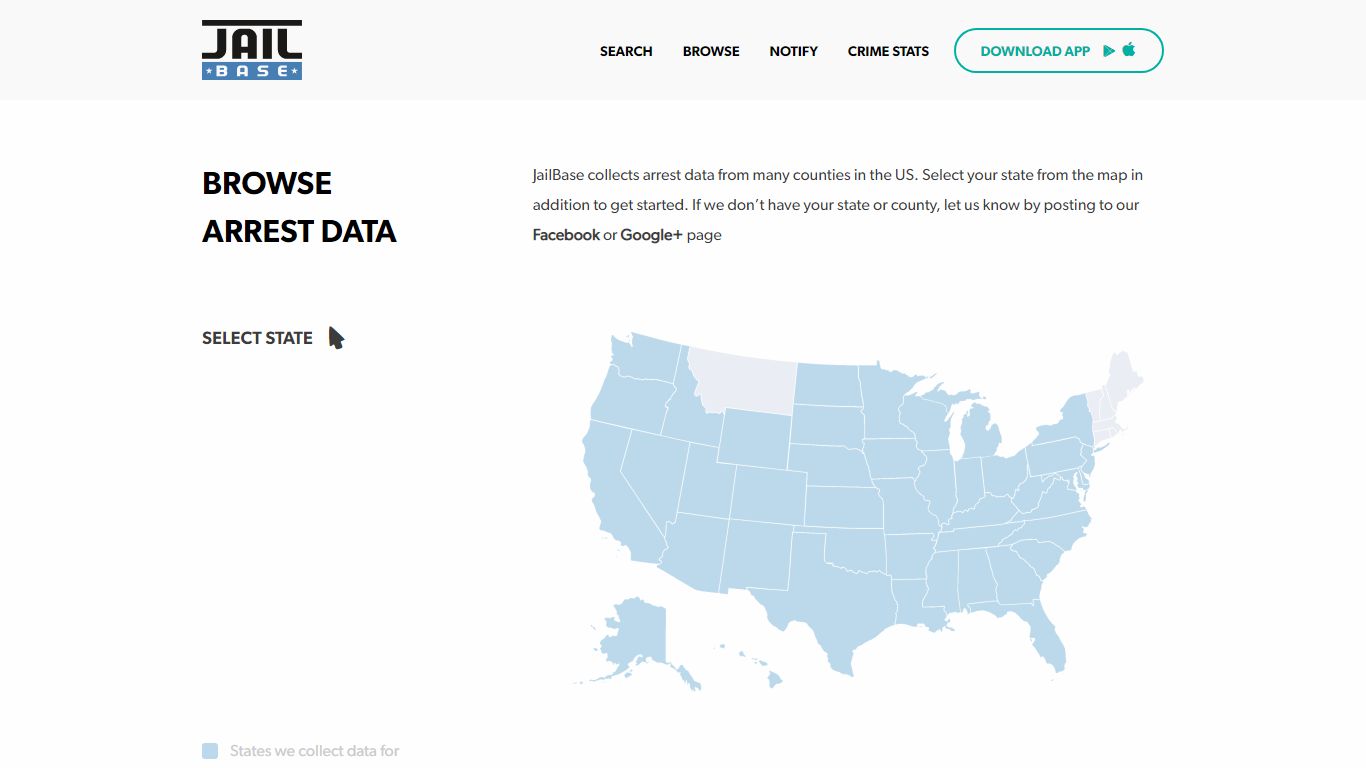Open the Search menu item
This screenshot has width=1366, height=768.
pos(626,51)
